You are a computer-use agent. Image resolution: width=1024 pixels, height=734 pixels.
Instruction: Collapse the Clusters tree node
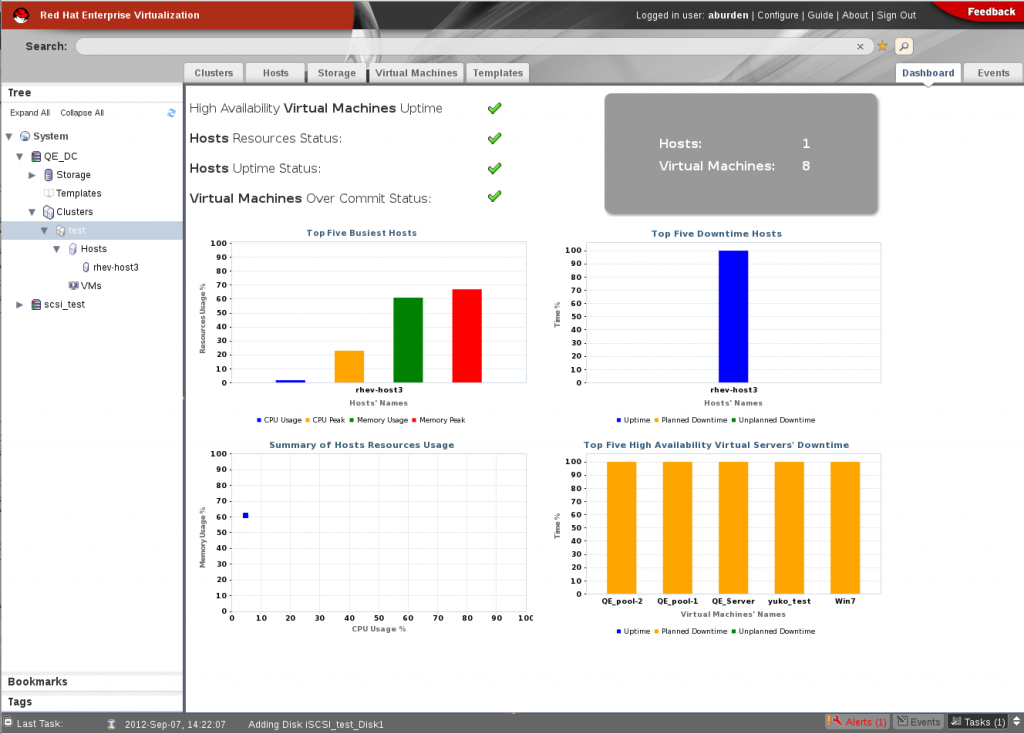coord(32,212)
